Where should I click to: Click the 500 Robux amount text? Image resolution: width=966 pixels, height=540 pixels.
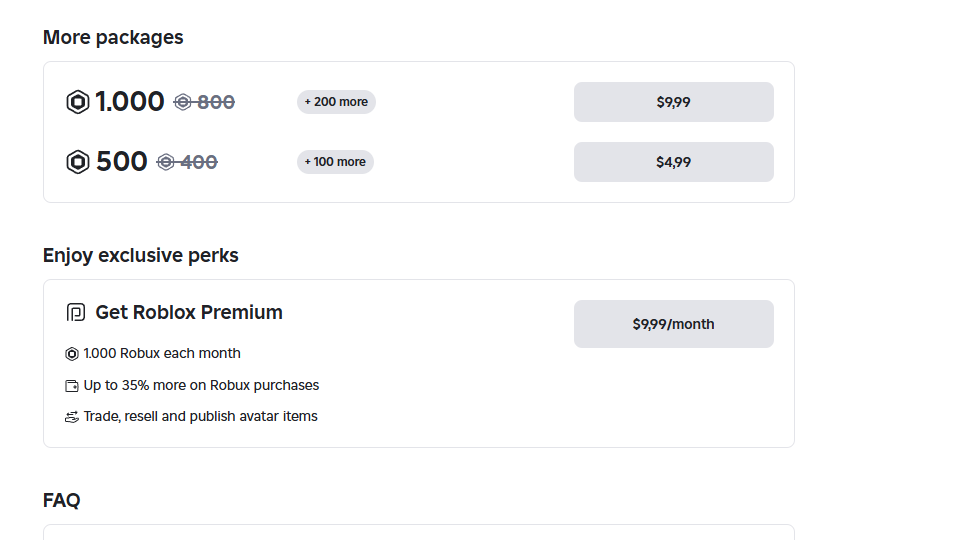tap(121, 162)
